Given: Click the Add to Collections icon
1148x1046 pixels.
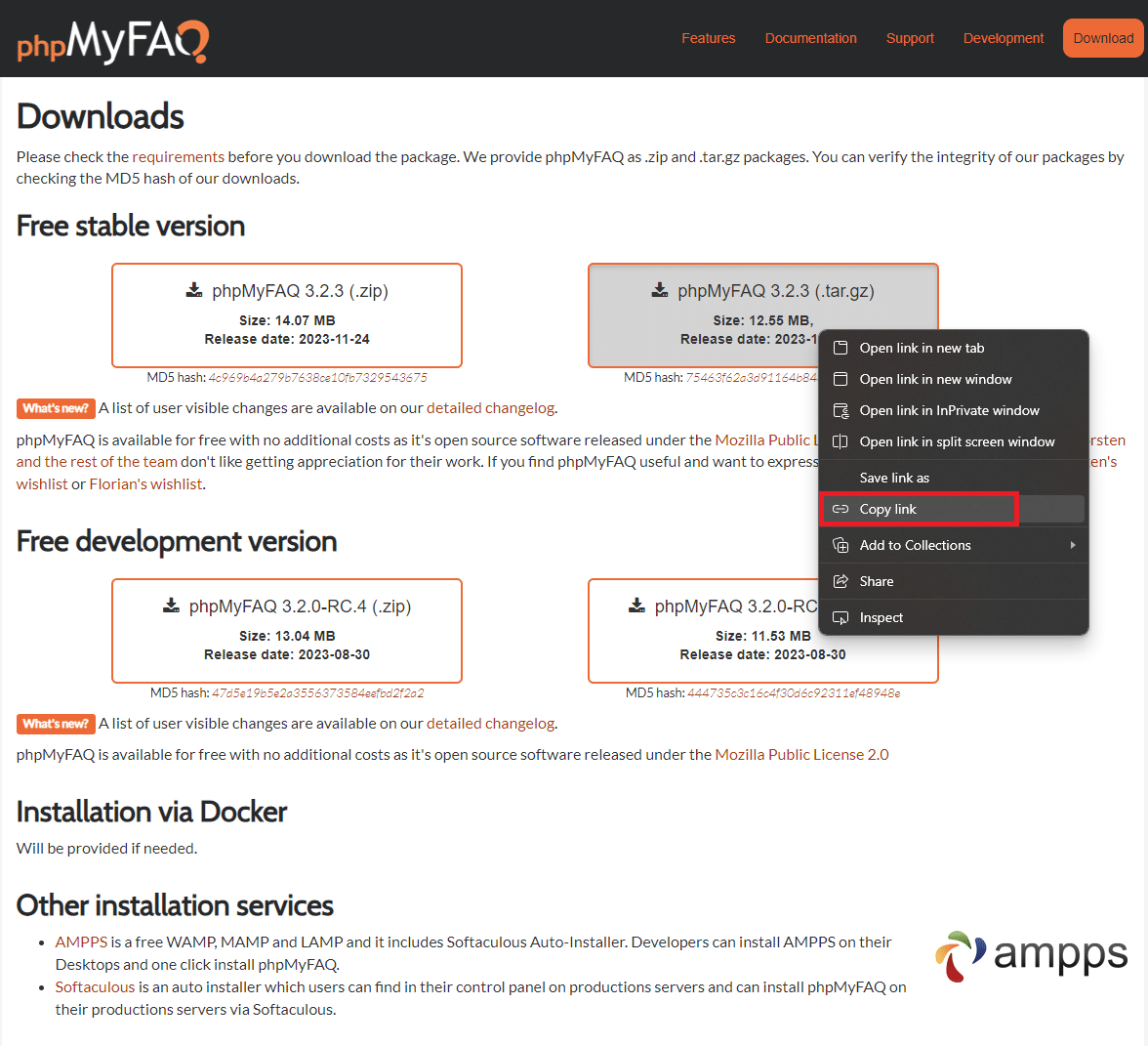Looking at the screenshot, I should coord(840,545).
